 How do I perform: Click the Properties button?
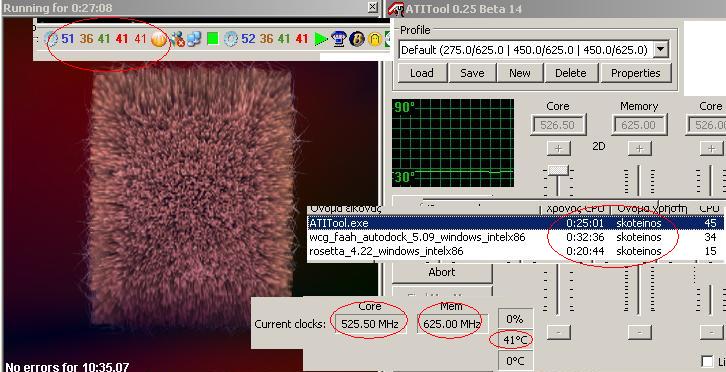(x=636, y=73)
